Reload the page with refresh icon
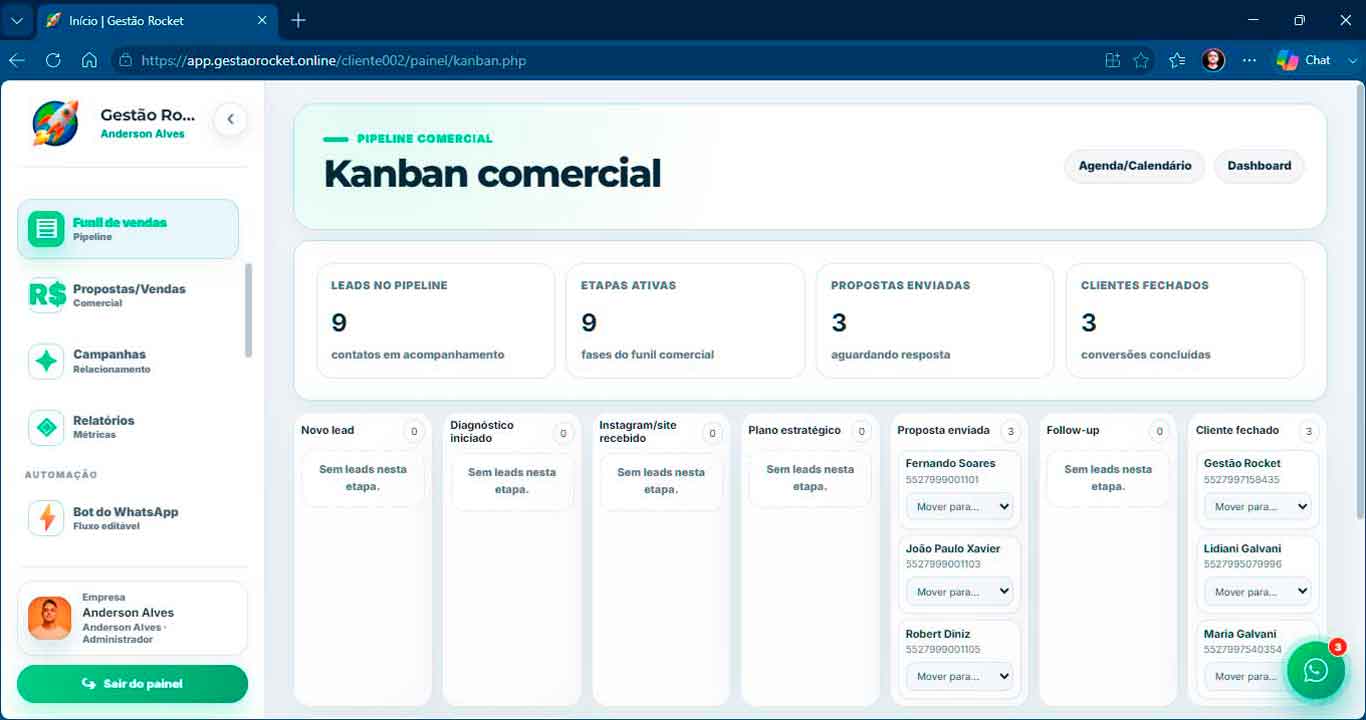 pos(53,60)
